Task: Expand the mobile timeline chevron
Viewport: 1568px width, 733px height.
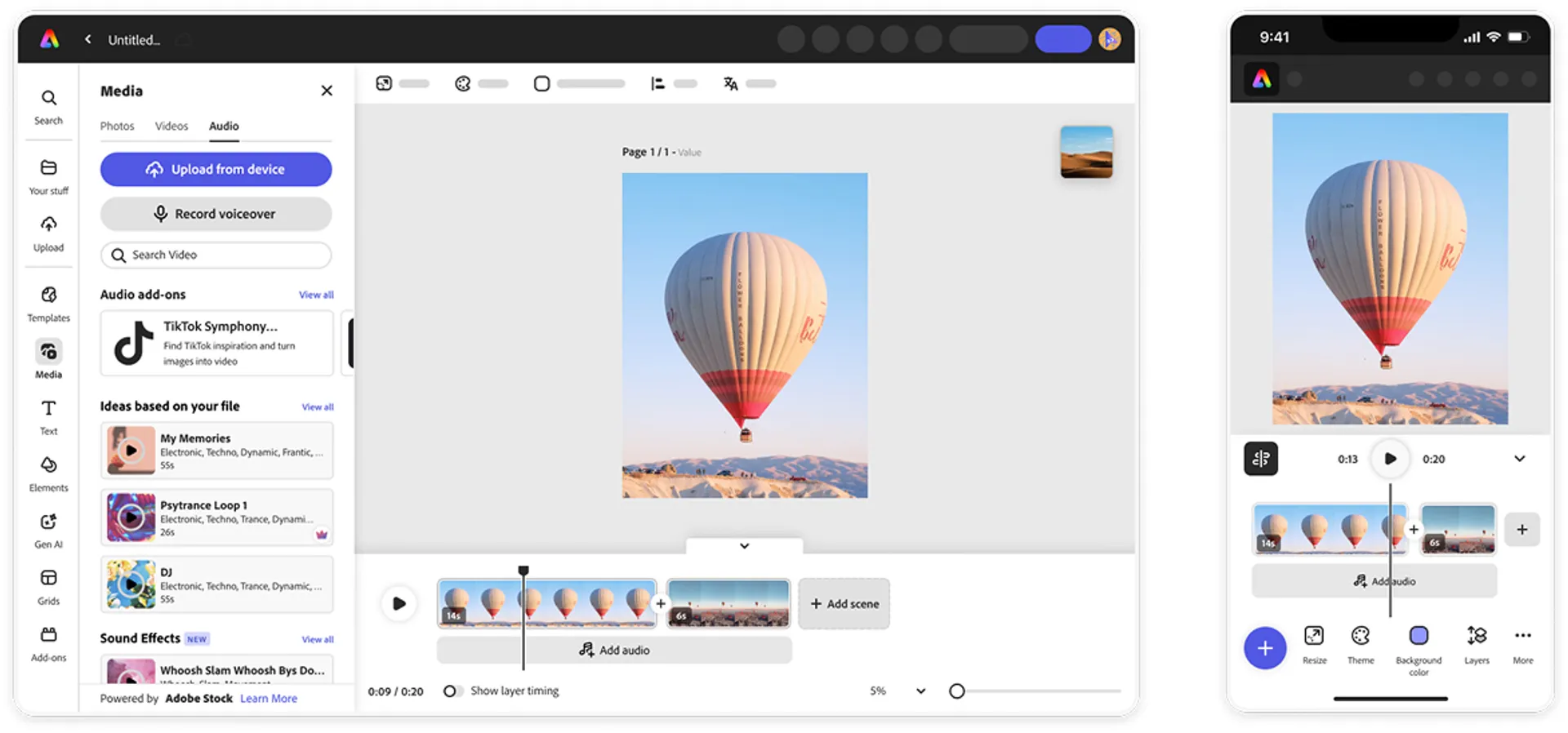Action: (x=1519, y=459)
